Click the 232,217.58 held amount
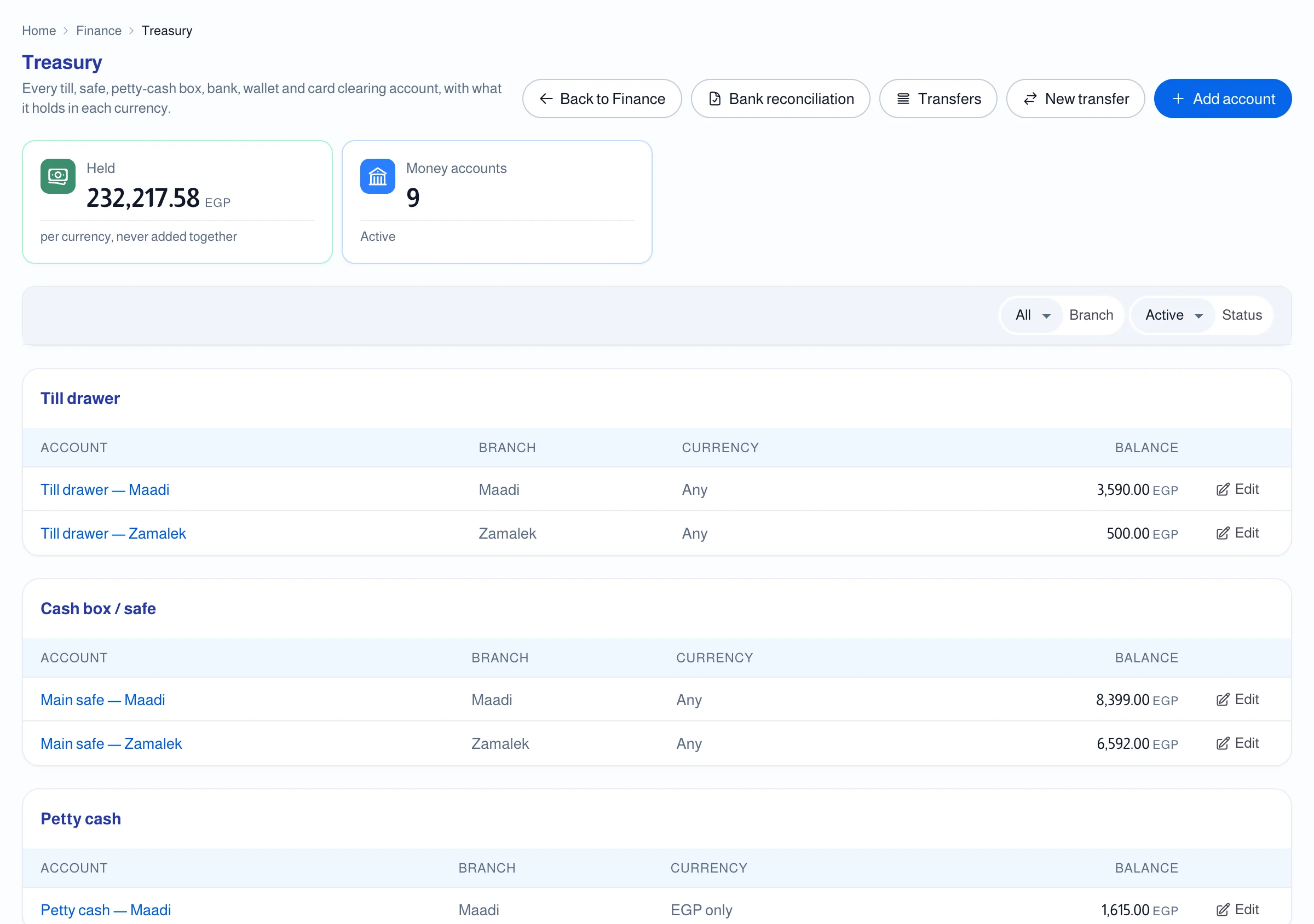This screenshot has height=924, width=1314. [143, 198]
